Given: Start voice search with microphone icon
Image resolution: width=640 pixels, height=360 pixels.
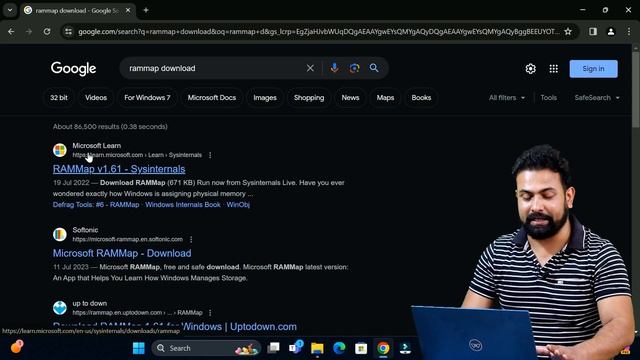Looking at the screenshot, I should pos(334,68).
